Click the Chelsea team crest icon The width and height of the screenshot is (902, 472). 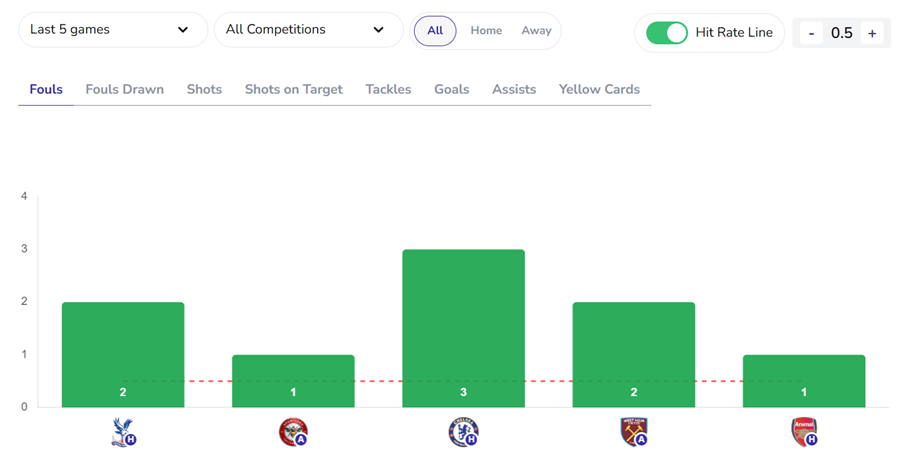pyautogui.click(x=463, y=431)
